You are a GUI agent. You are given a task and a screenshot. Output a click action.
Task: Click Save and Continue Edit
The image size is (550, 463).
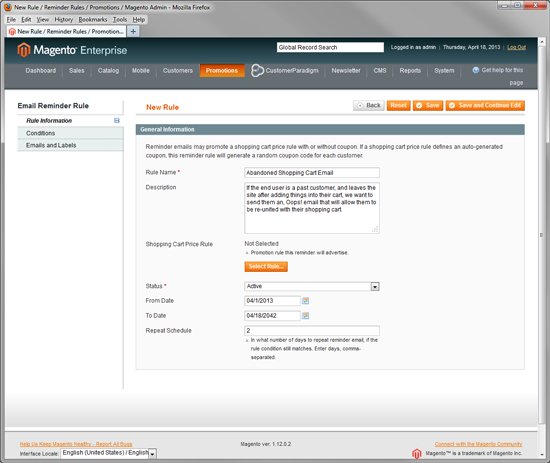[x=485, y=105]
